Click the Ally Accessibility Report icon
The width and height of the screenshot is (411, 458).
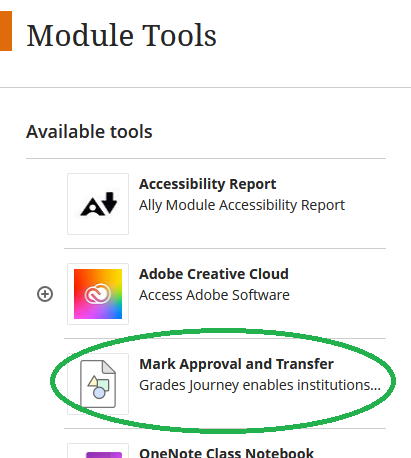[x=98, y=204]
